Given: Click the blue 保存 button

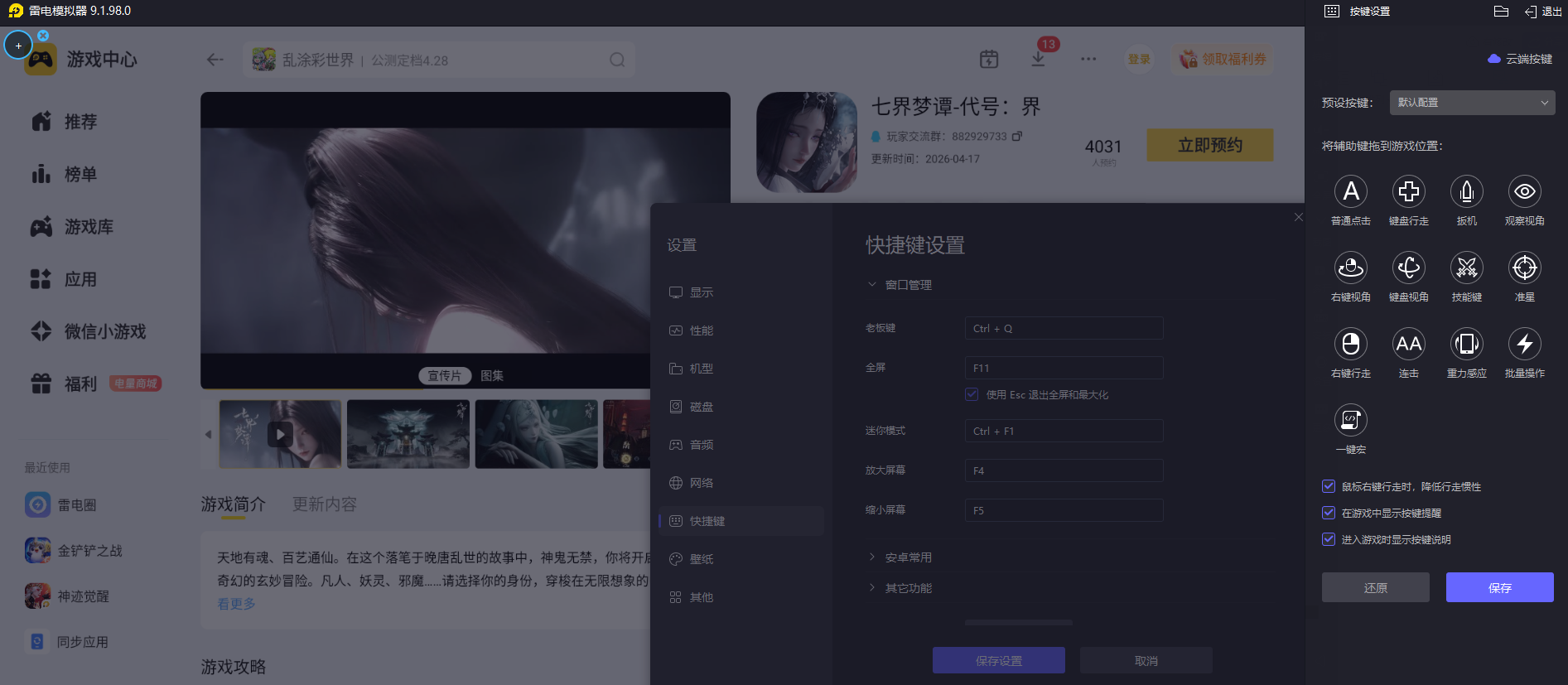Looking at the screenshot, I should [1499, 587].
